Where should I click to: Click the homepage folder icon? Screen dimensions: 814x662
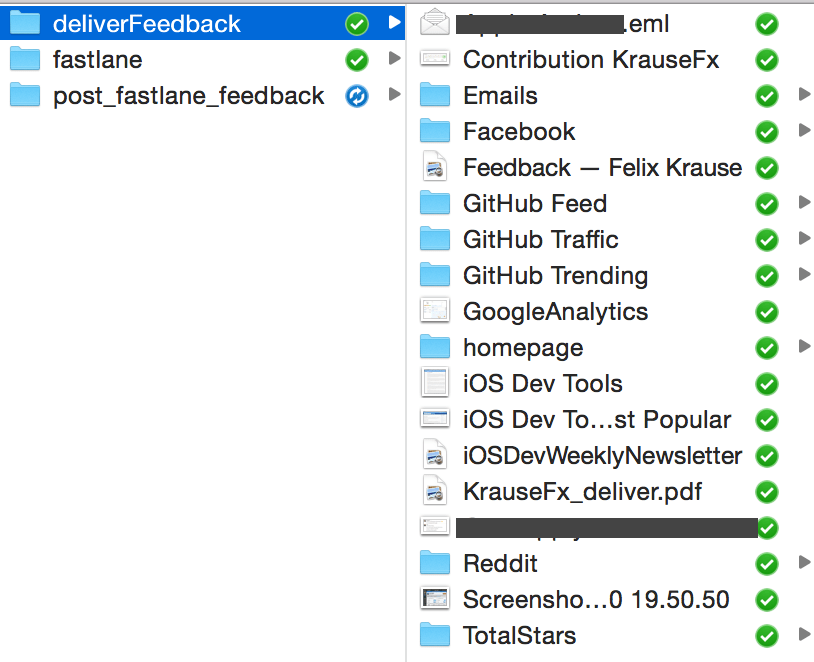click(435, 347)
